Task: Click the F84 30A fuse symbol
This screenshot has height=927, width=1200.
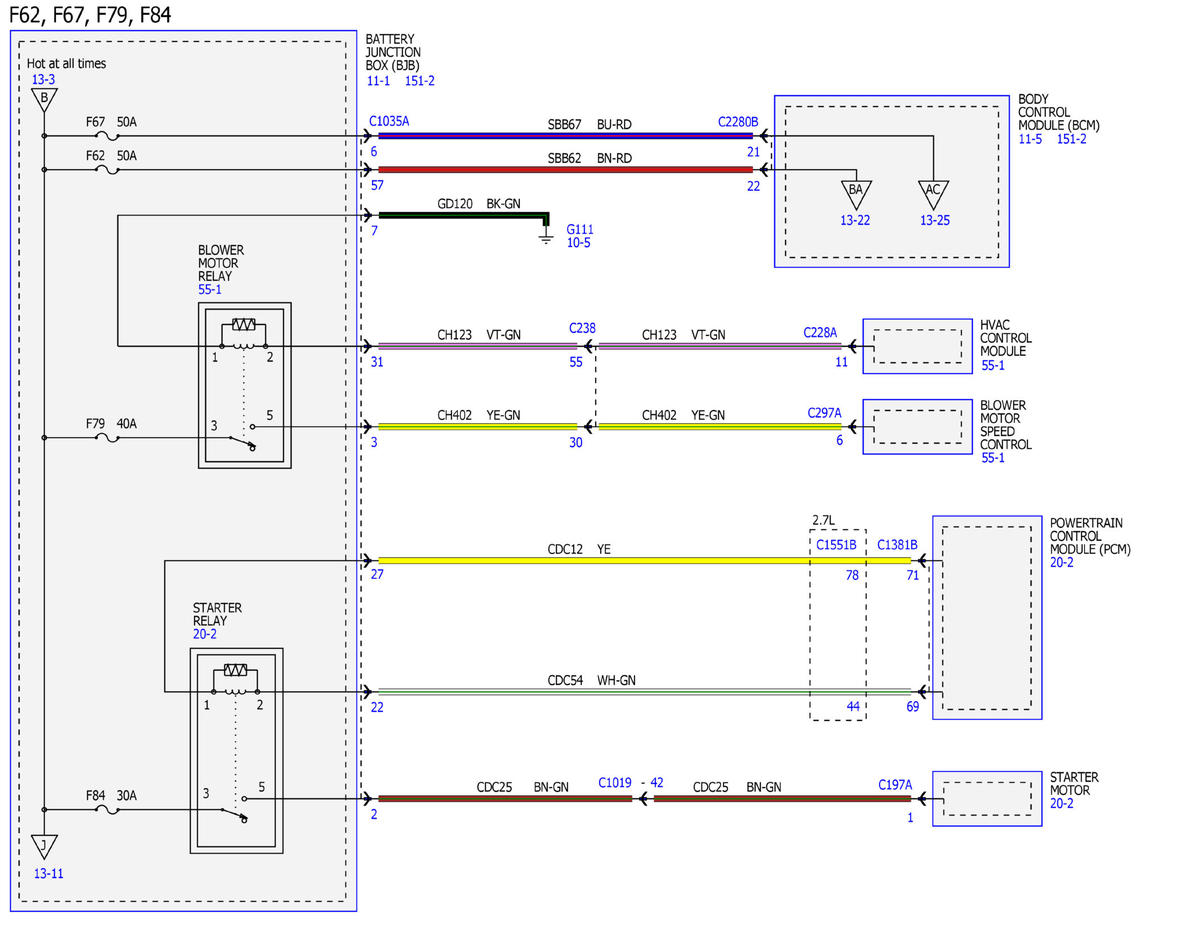Action: (104, 810)
